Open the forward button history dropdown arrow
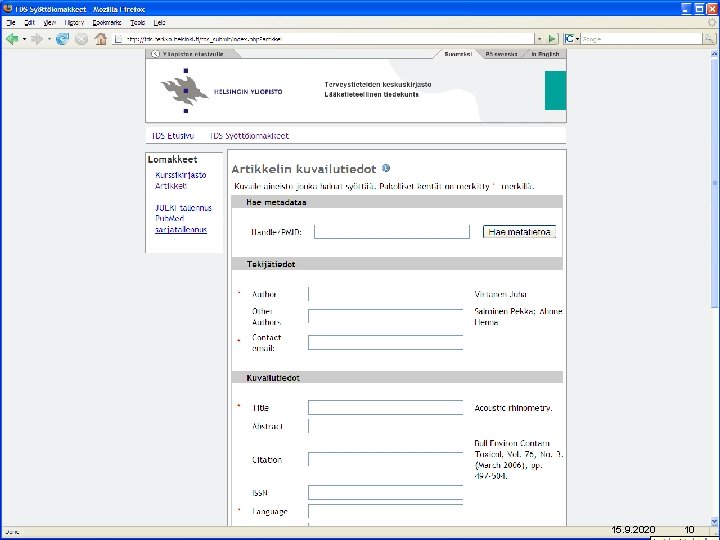This screenshot has width=720, height=540. pyautogui.click(x=49, y=39)
